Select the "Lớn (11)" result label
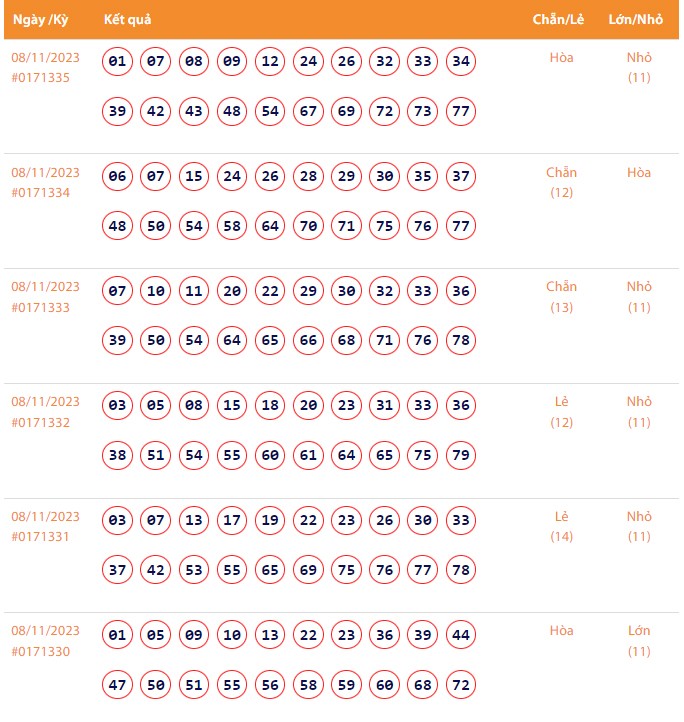Image resolution: width=684 pixels, height=722 pixels. tap(639, 641)
